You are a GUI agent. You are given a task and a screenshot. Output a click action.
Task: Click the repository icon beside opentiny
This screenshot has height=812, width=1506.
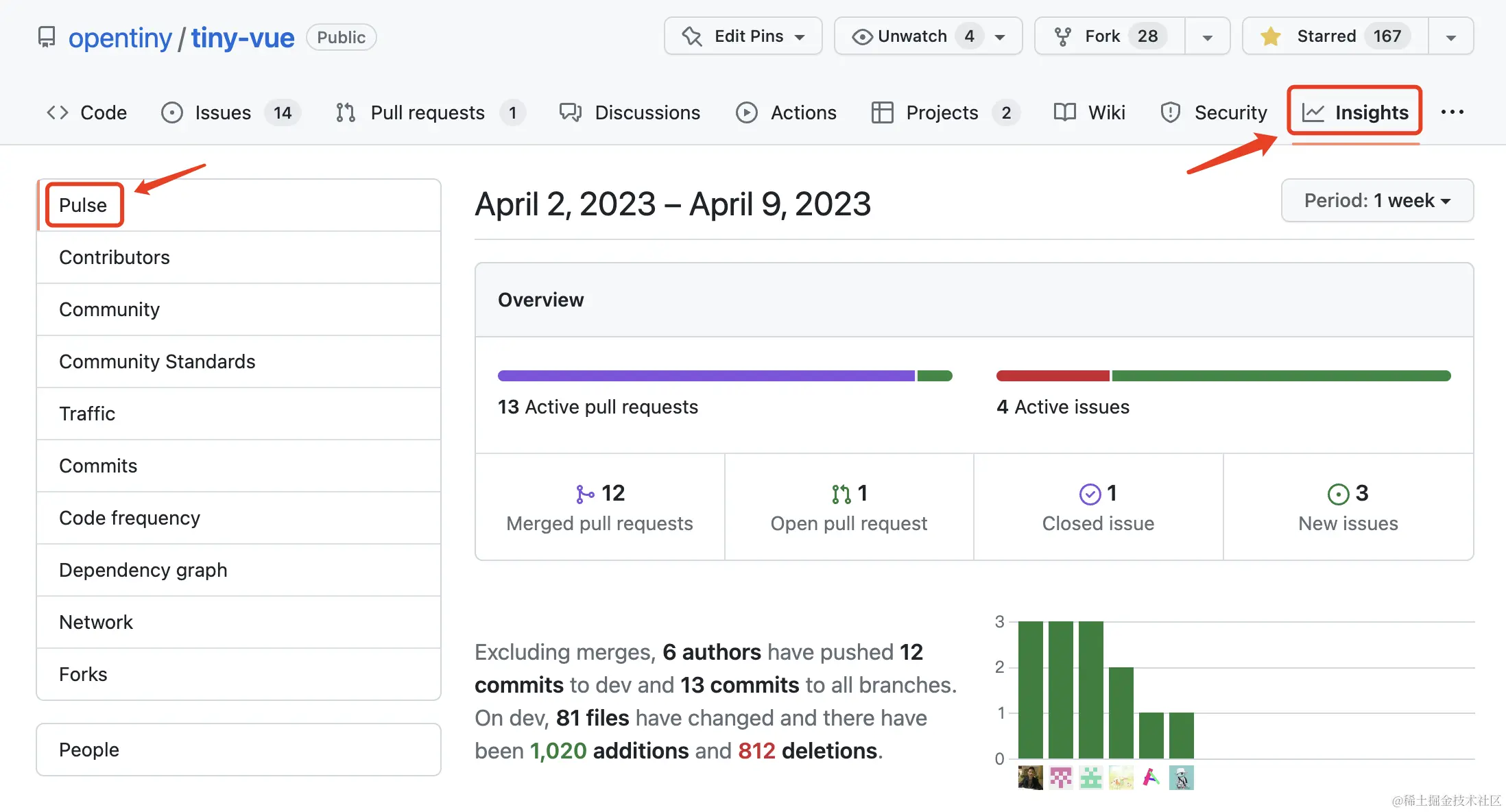click(x=46, y=37)
